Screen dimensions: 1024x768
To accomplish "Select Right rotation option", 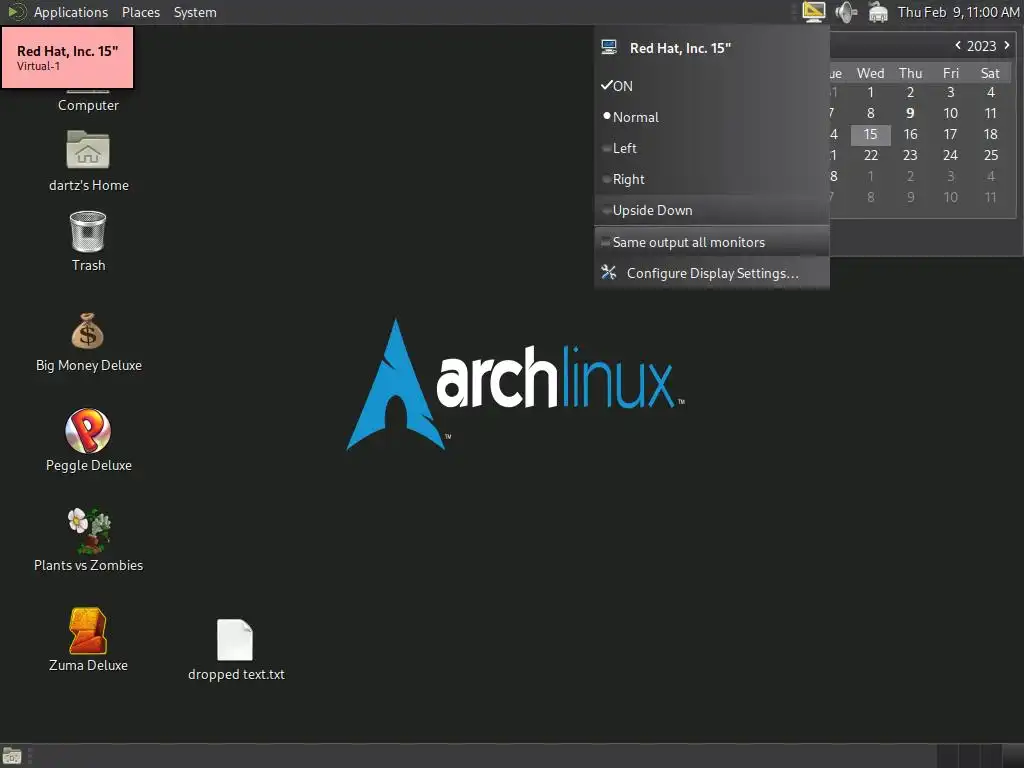I will pos(712,179).
